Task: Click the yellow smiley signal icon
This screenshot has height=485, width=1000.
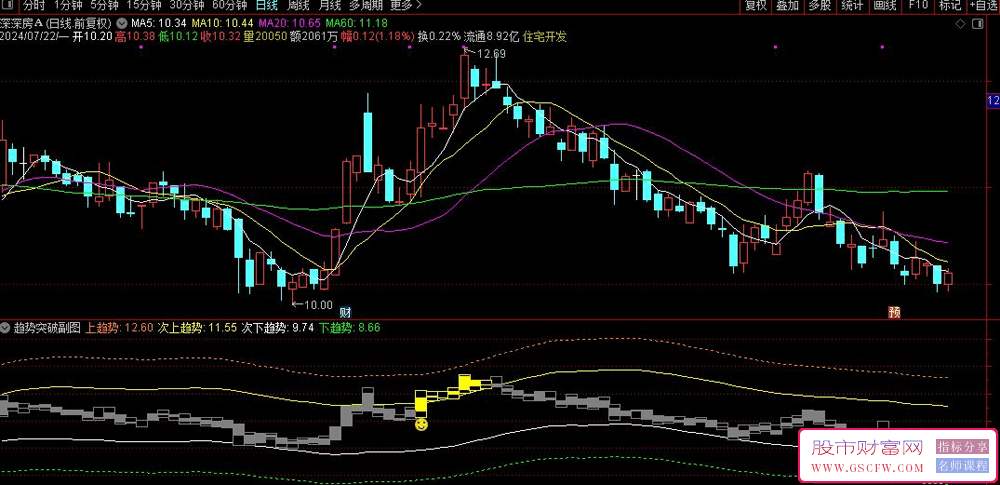Action: 421,424
